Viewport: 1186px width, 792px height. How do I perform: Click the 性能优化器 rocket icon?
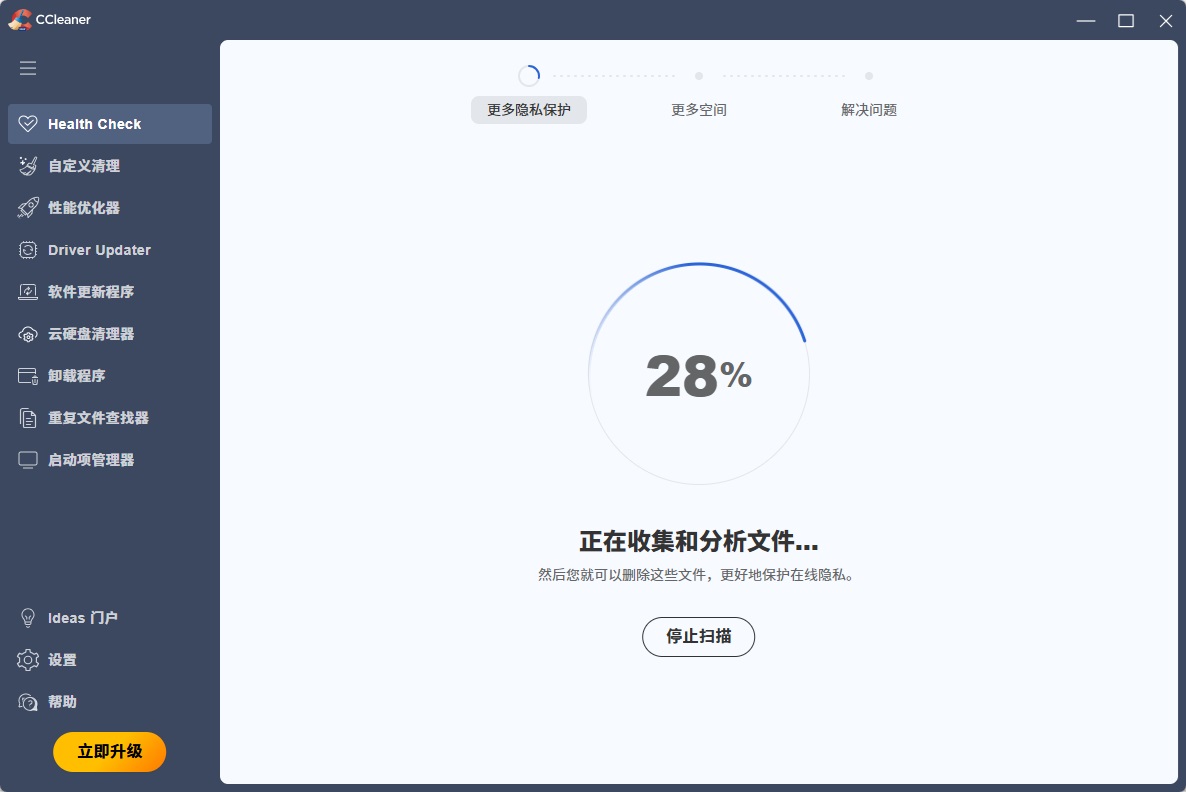click(x=28, y=208)
